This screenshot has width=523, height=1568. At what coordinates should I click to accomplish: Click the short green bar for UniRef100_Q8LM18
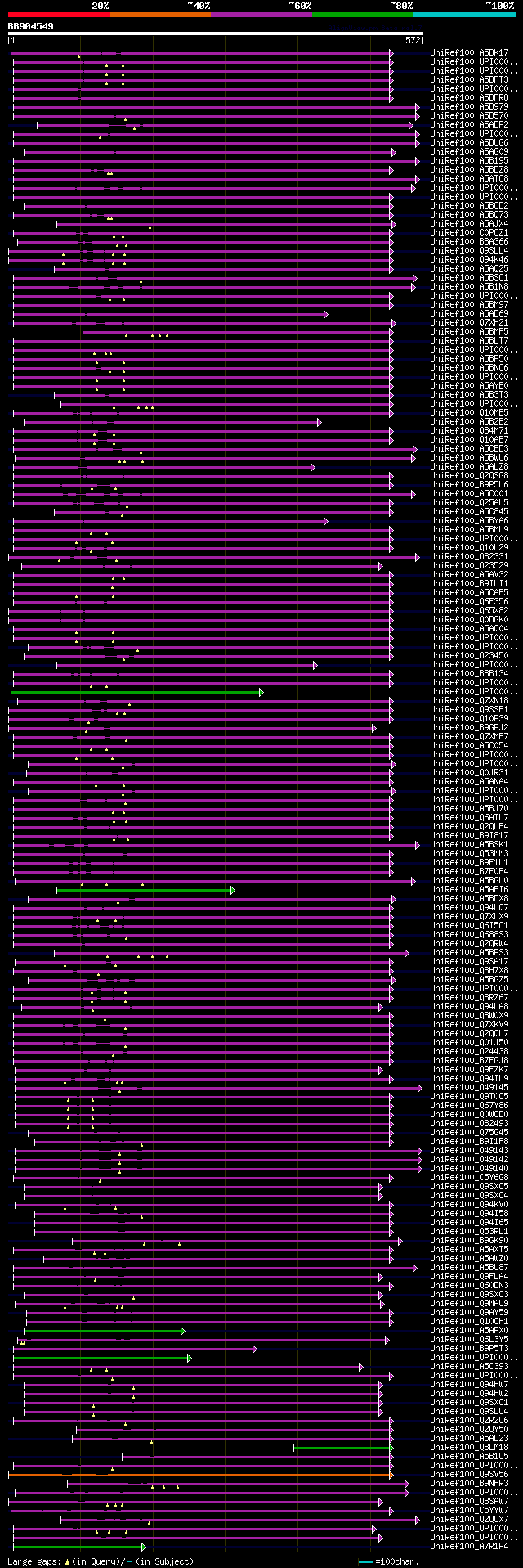[x=343, y=1449]
